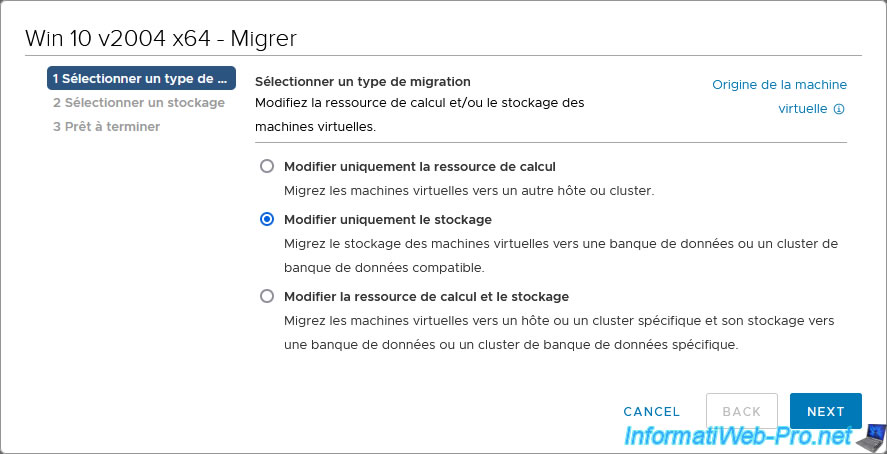Click description starting 'Migrez le stockage des machines'
The width and height of the screenshot is (887, 454).
coord(560,244)
